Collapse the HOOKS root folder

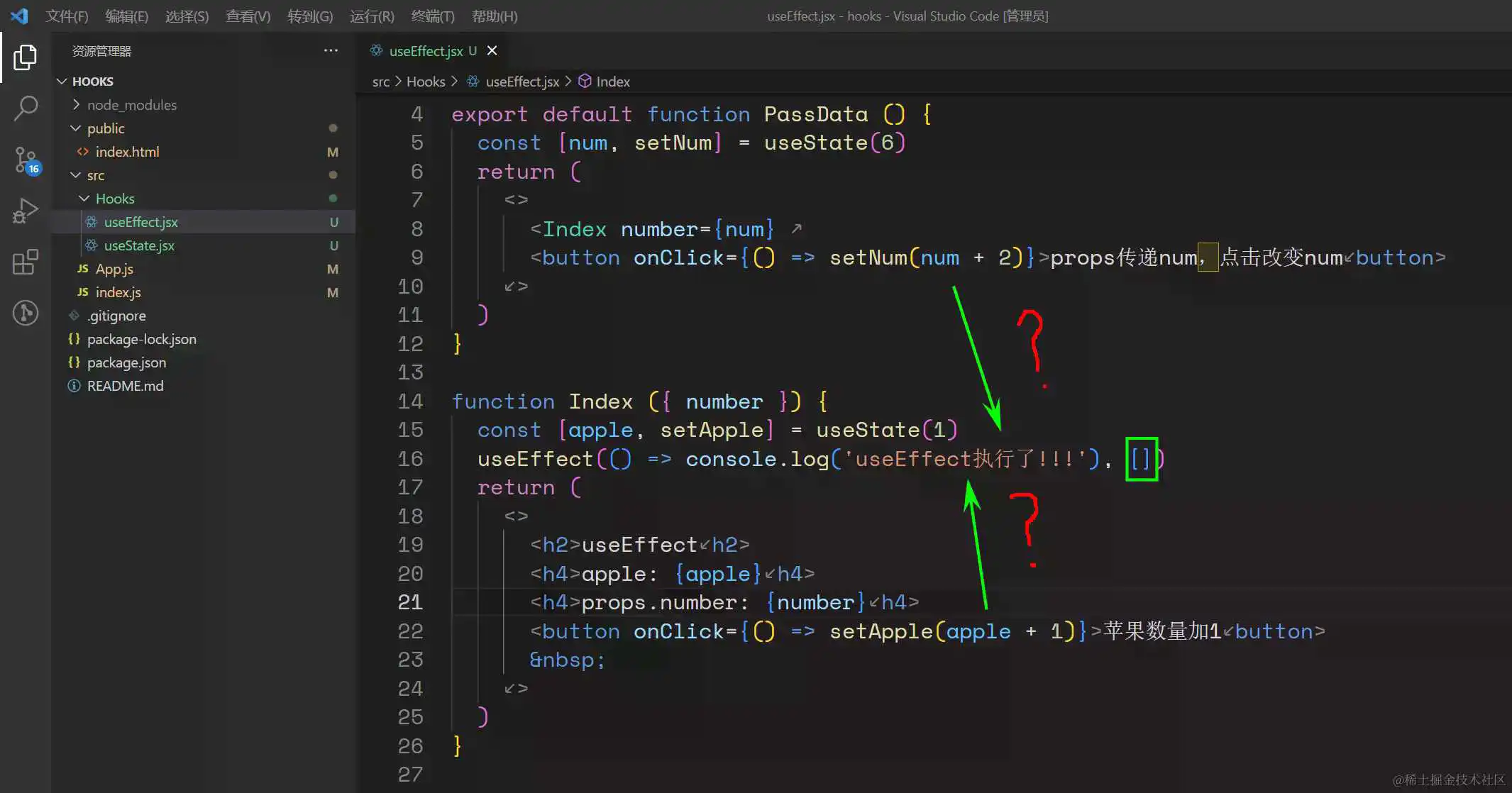[x=62, y=82]
